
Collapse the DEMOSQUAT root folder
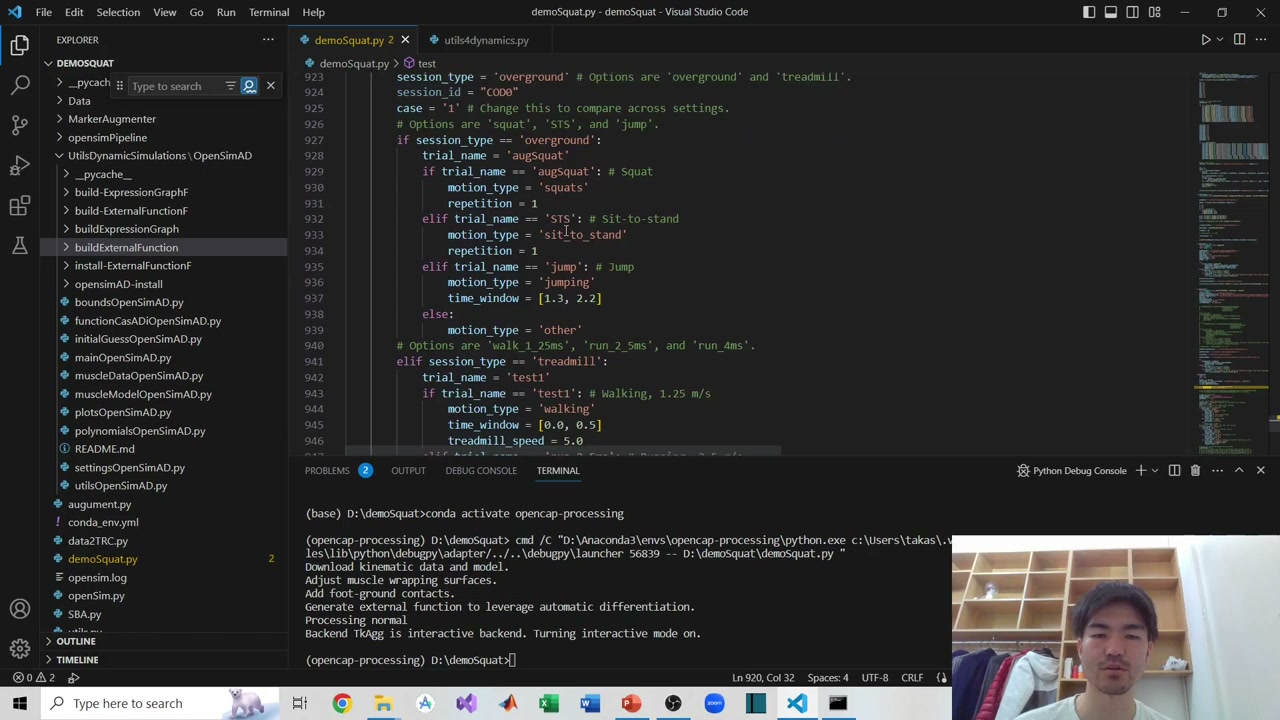point(85,63)
